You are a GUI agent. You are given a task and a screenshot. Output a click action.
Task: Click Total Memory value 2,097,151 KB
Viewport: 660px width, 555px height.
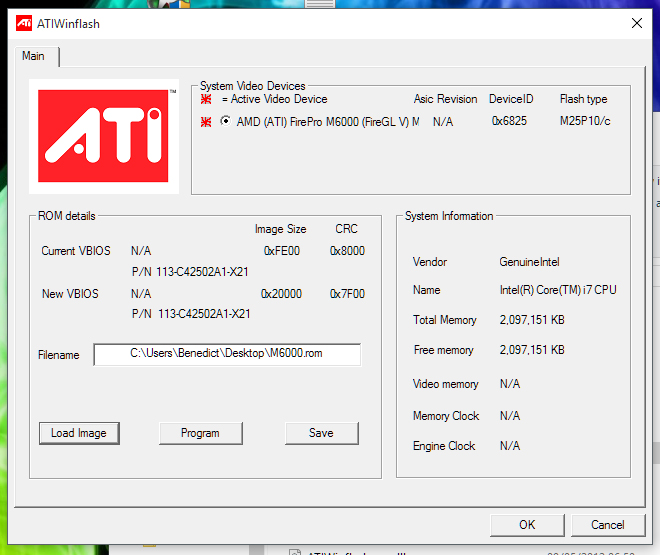pos(532,320)
